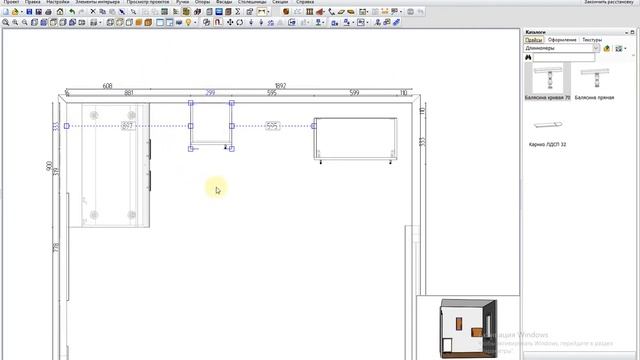
Task: Select the Балясина прямая catalog thumbnail
Action: click(x=594, y=82)
